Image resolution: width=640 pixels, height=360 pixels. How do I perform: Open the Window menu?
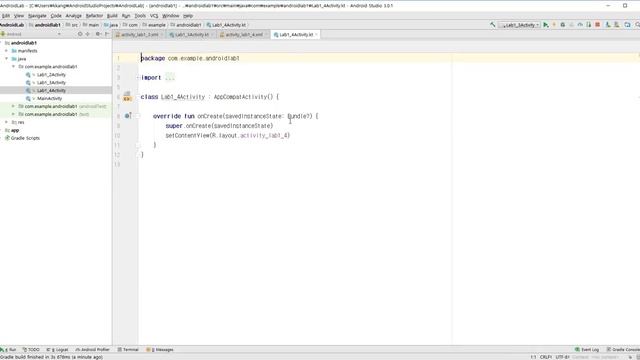(171, 16)
